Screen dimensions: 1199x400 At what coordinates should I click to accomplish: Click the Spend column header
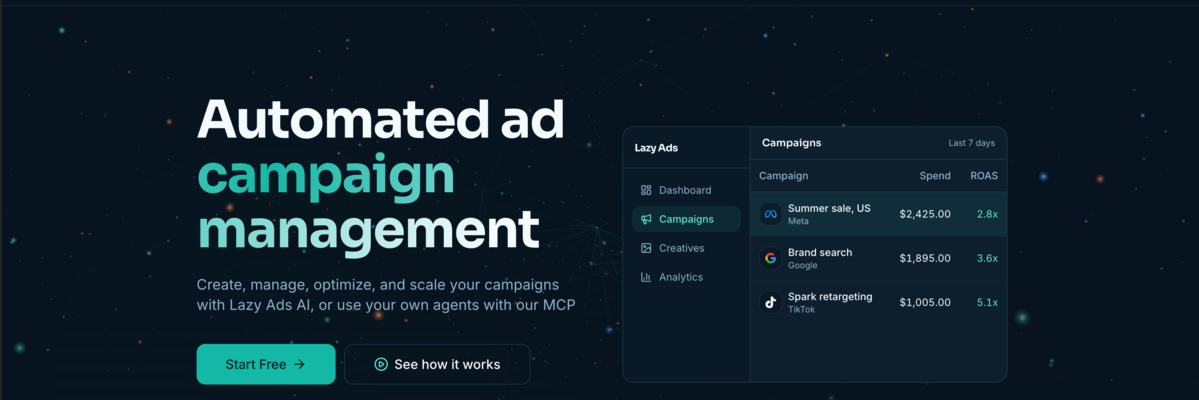point(934,176)
